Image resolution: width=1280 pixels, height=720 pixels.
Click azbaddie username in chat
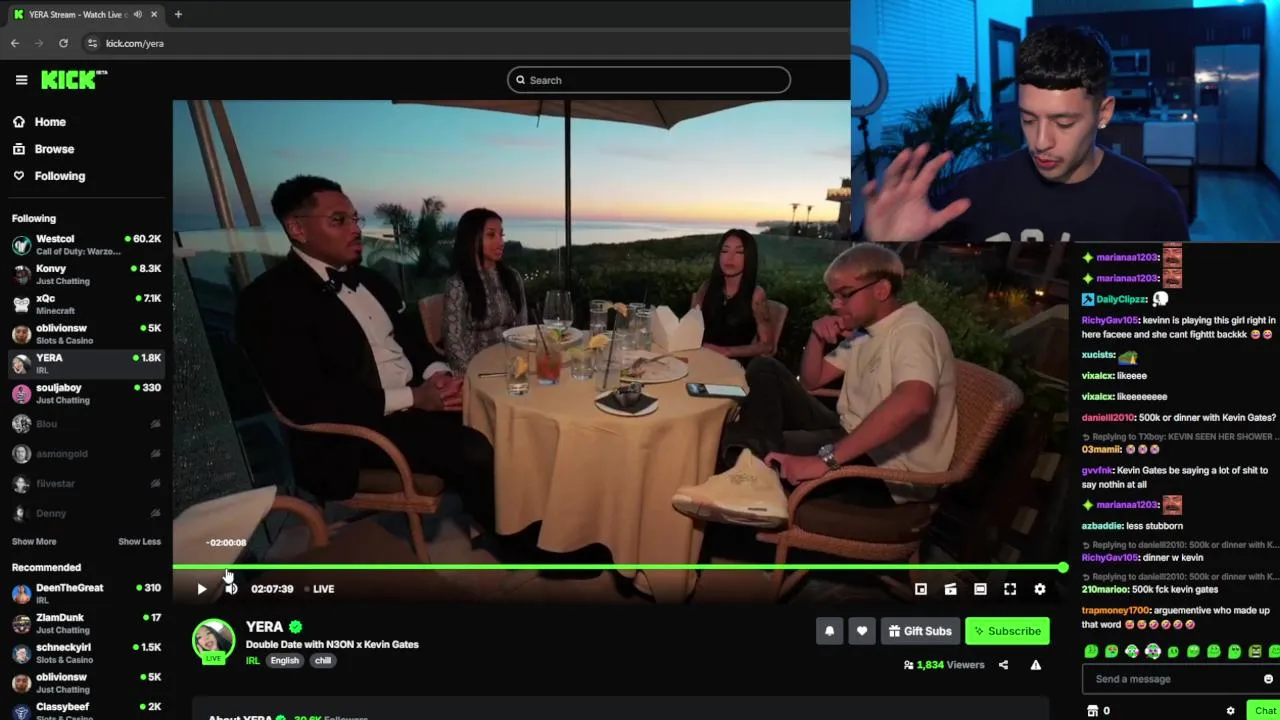(x=1102, y=526)
